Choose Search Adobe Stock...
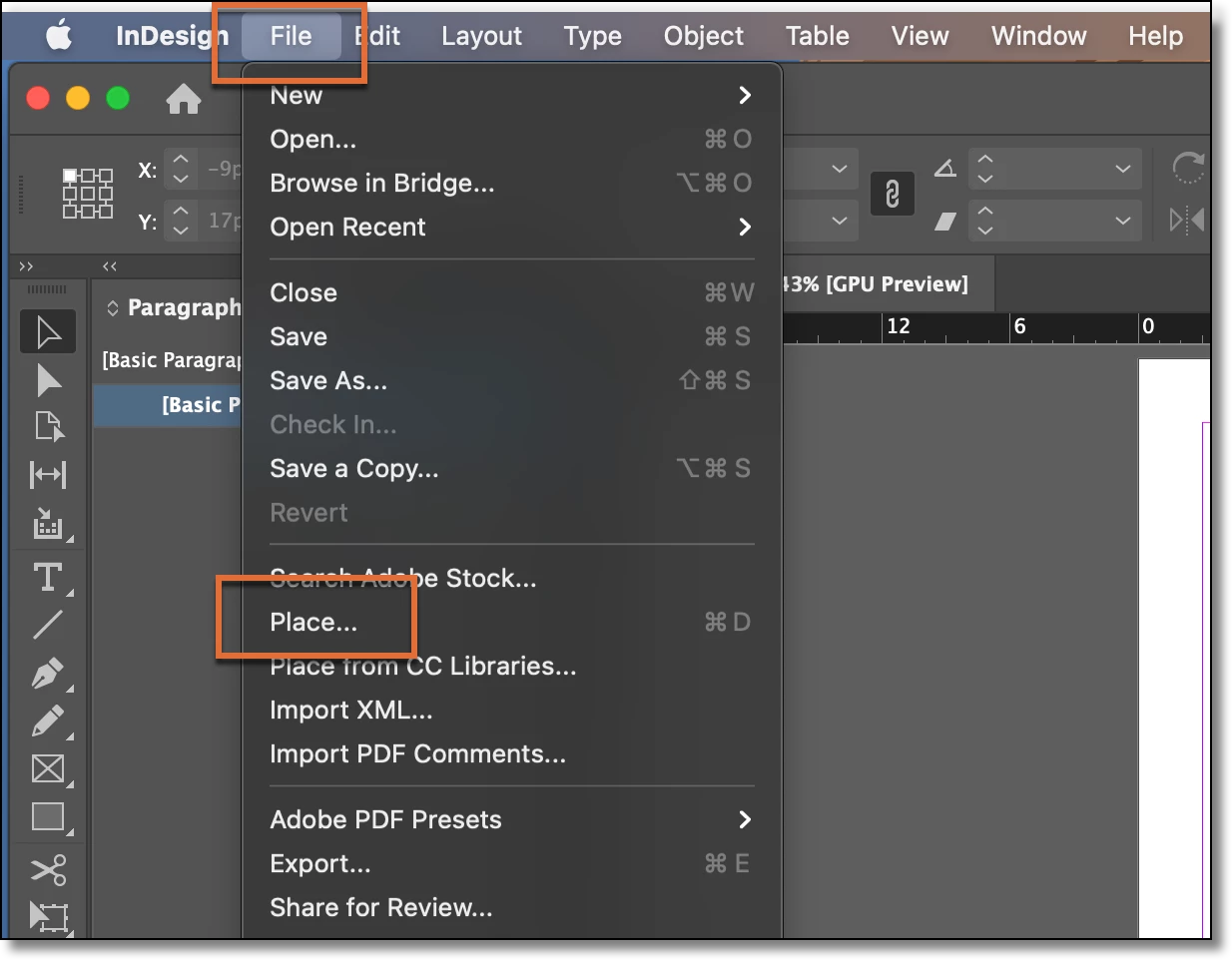The width and height of the screenshot is (1232, 960). point(511,578)
